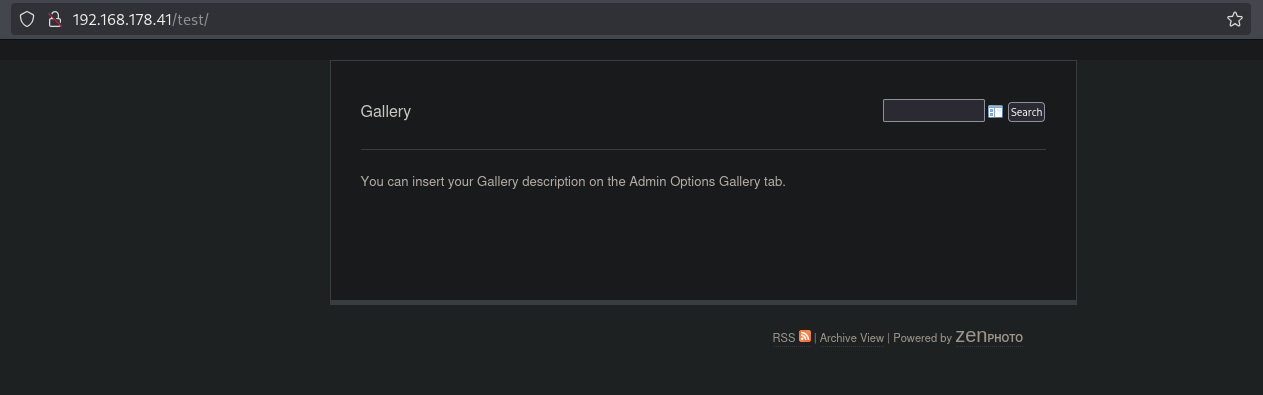The height and width of the screenshot is (395, 1263).
Task: Open the tracking protection shield icon
Action: click(x=27, y=19)
